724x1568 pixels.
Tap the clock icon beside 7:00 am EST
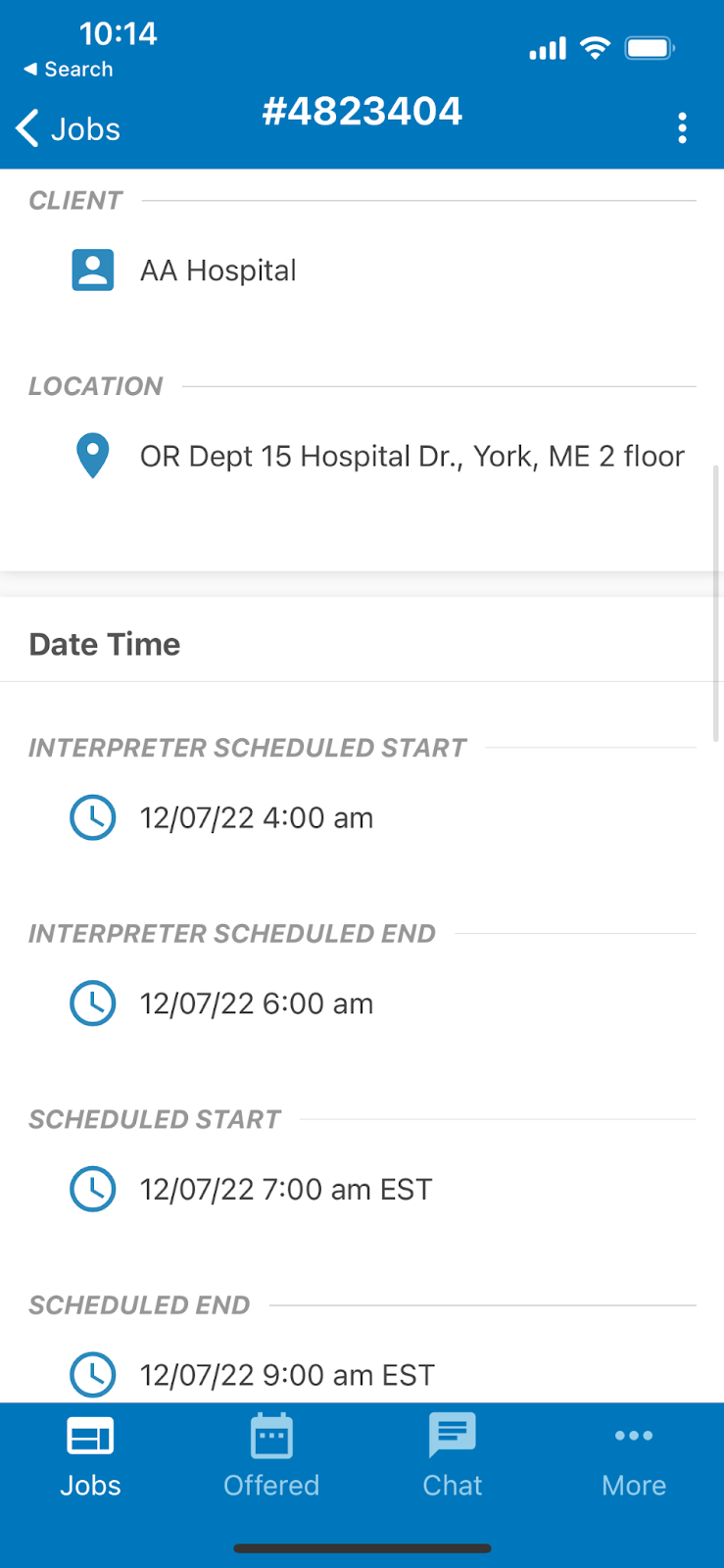tap(93, 1189)
